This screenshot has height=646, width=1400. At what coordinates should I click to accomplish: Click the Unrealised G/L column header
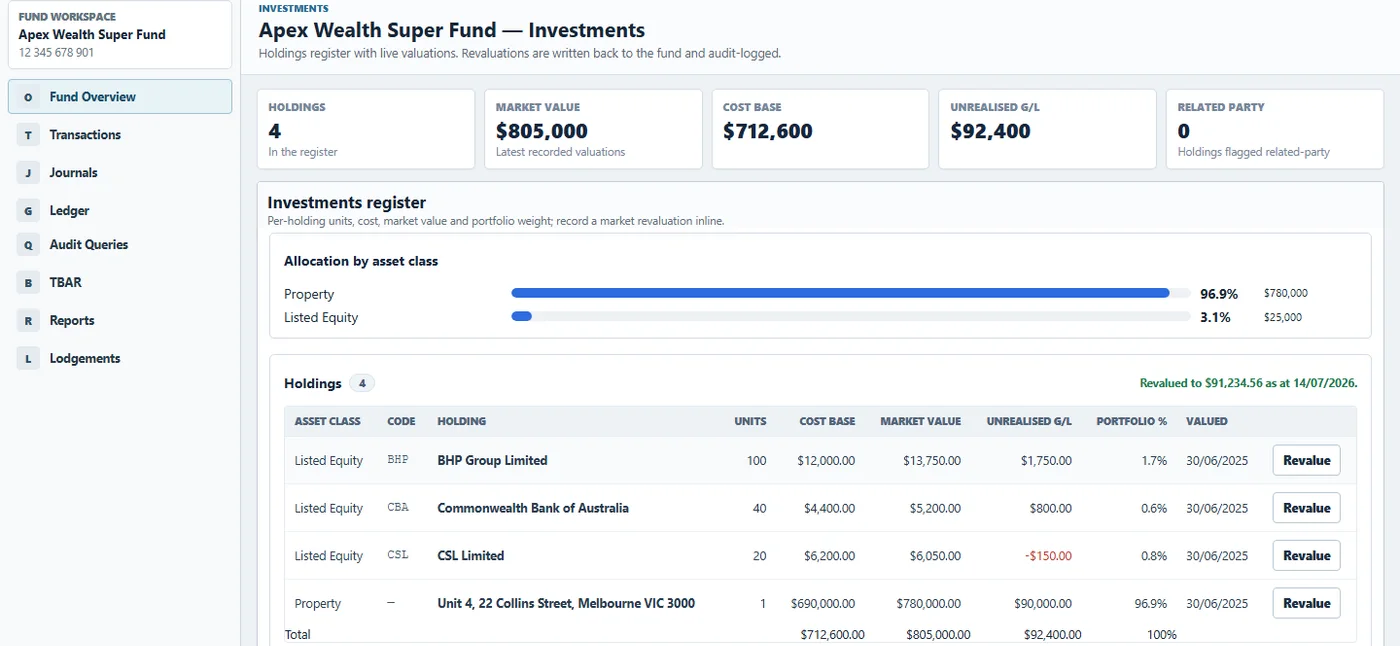pos(1029,421)
